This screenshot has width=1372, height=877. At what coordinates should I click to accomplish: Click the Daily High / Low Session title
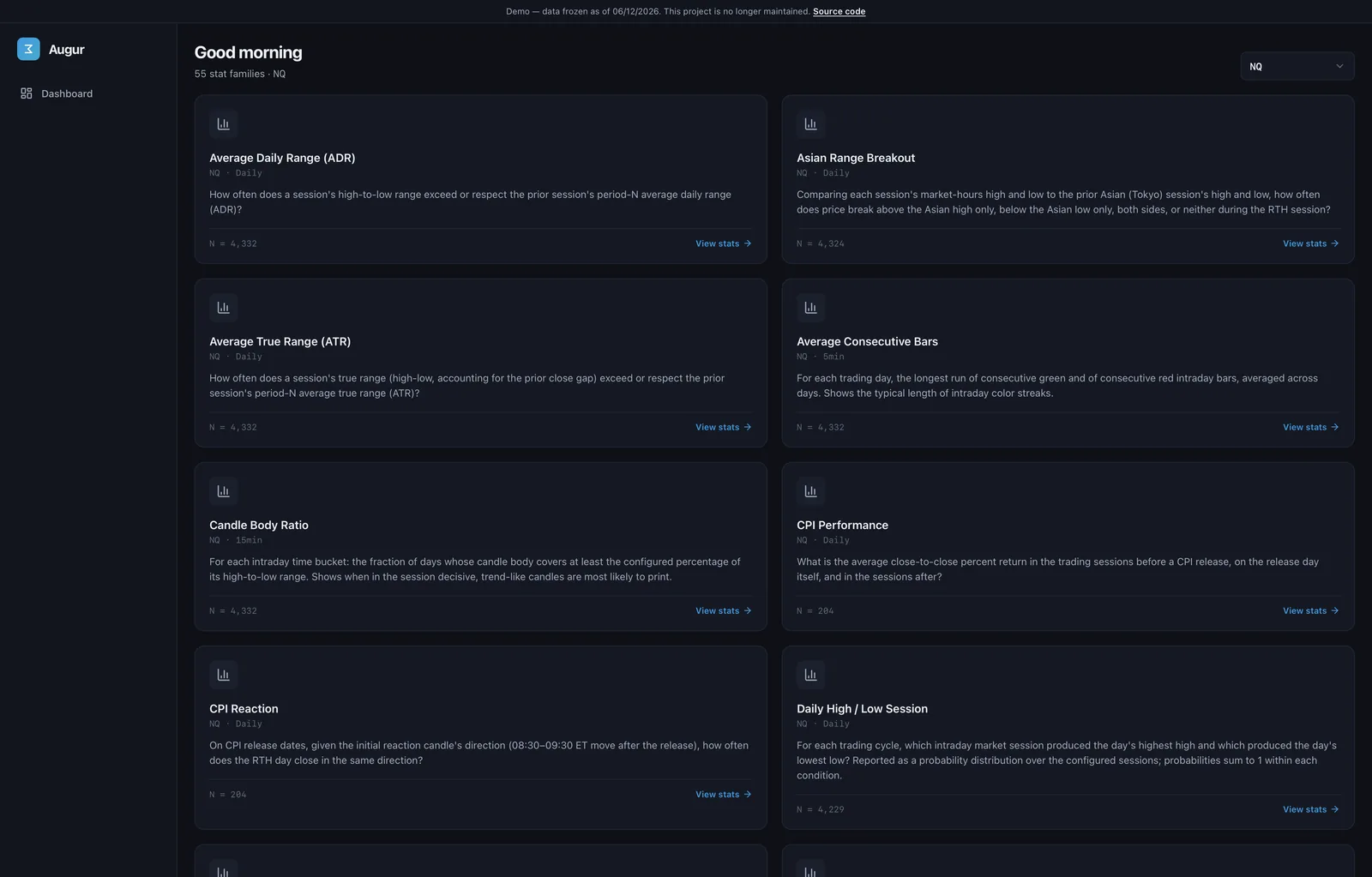click(x=862, y=708)
